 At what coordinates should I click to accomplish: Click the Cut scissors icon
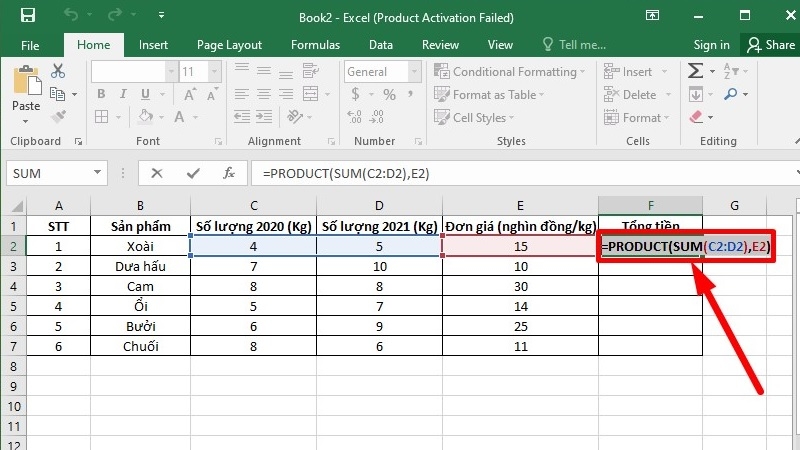[x=58, y=71]
